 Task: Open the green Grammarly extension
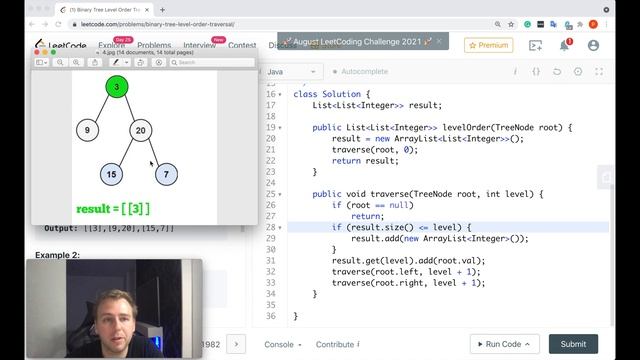pyautogui.click(x=527, y=24)
